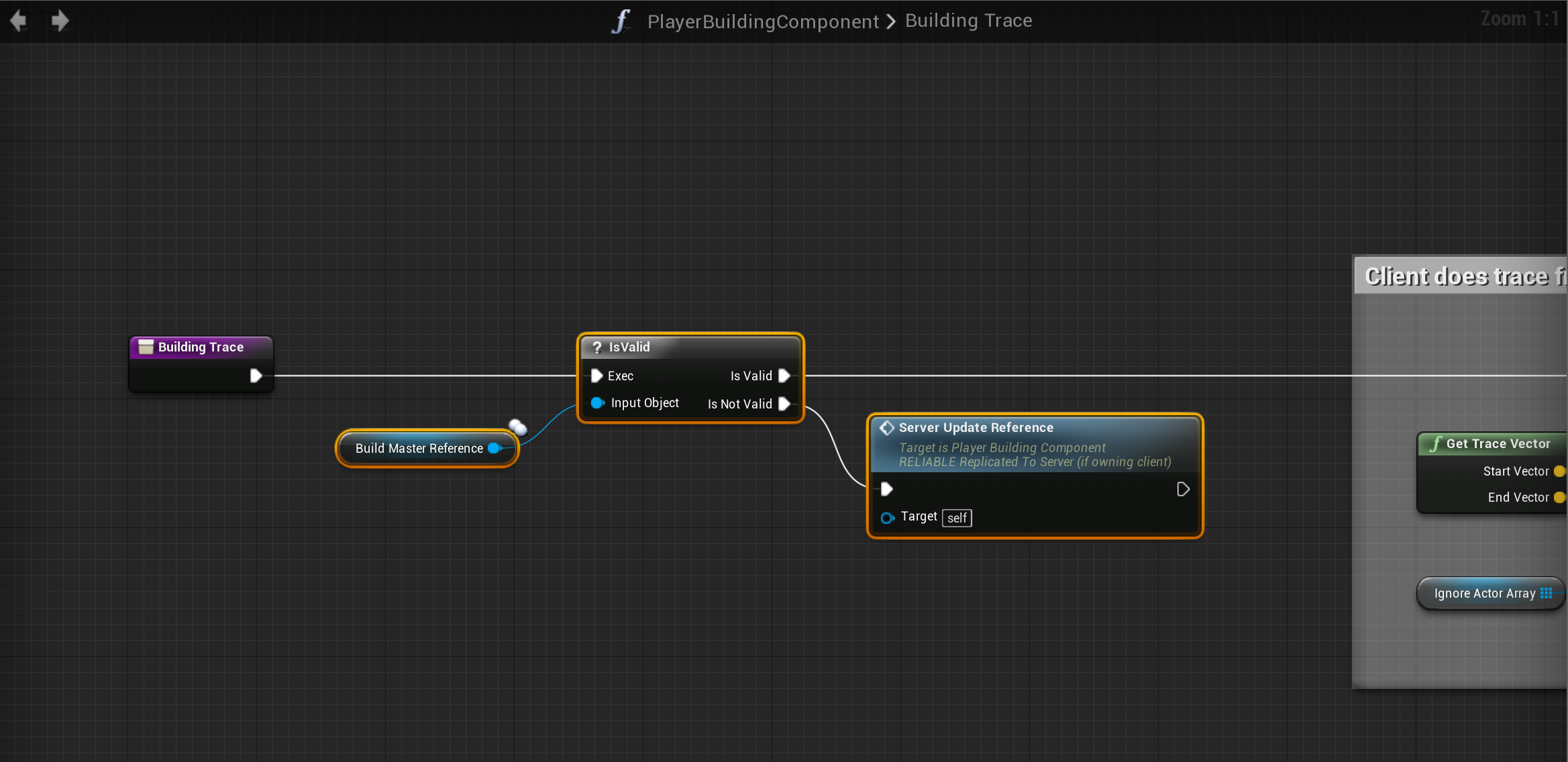Select the Build Master Reference variable node
1568x762 pixels.
coord(418,448)
